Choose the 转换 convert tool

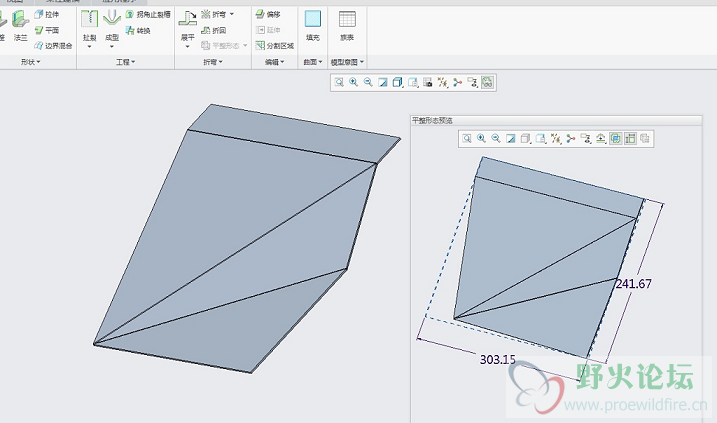pos(137,30)
